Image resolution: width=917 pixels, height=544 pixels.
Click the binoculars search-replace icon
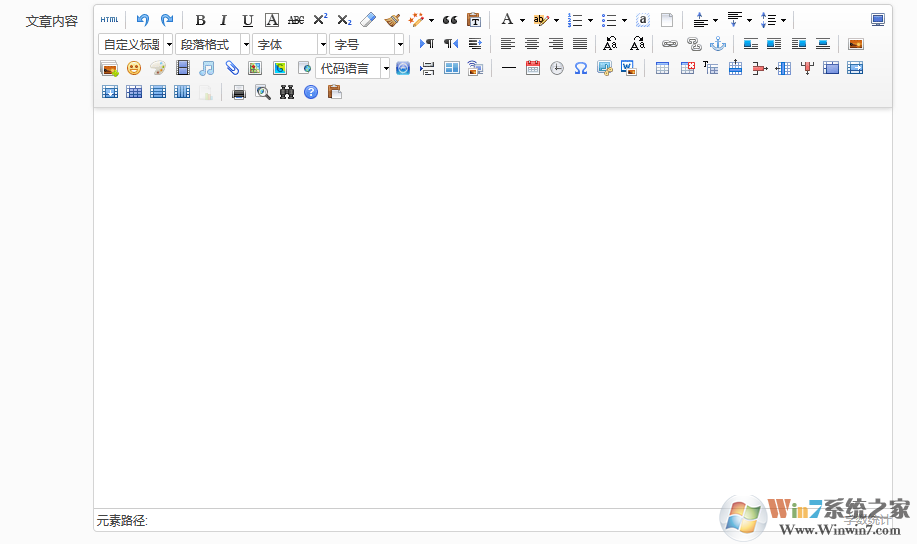pyautogui.click(x=287, y=92)
